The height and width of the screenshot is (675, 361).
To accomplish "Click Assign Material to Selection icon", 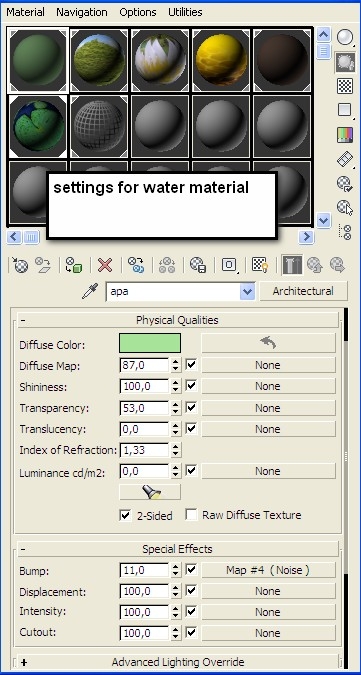I will pyautogui.click(x=74, y=265).
